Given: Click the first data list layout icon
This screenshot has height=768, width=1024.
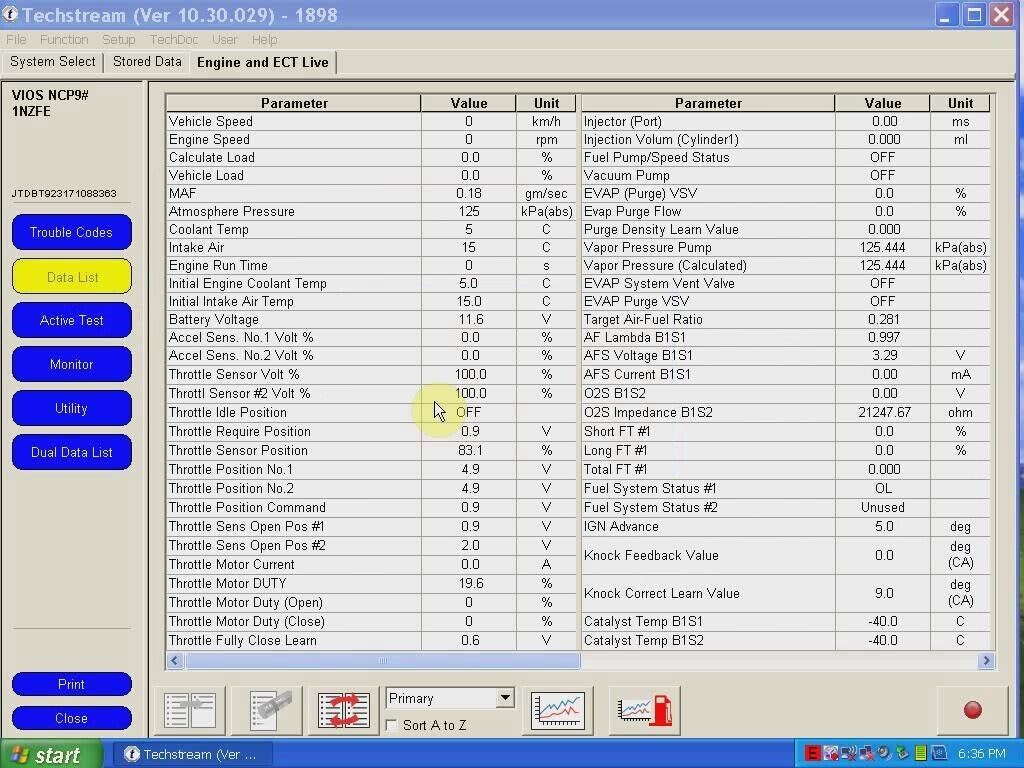Looking at the screenshot, I should click(190, 710).
